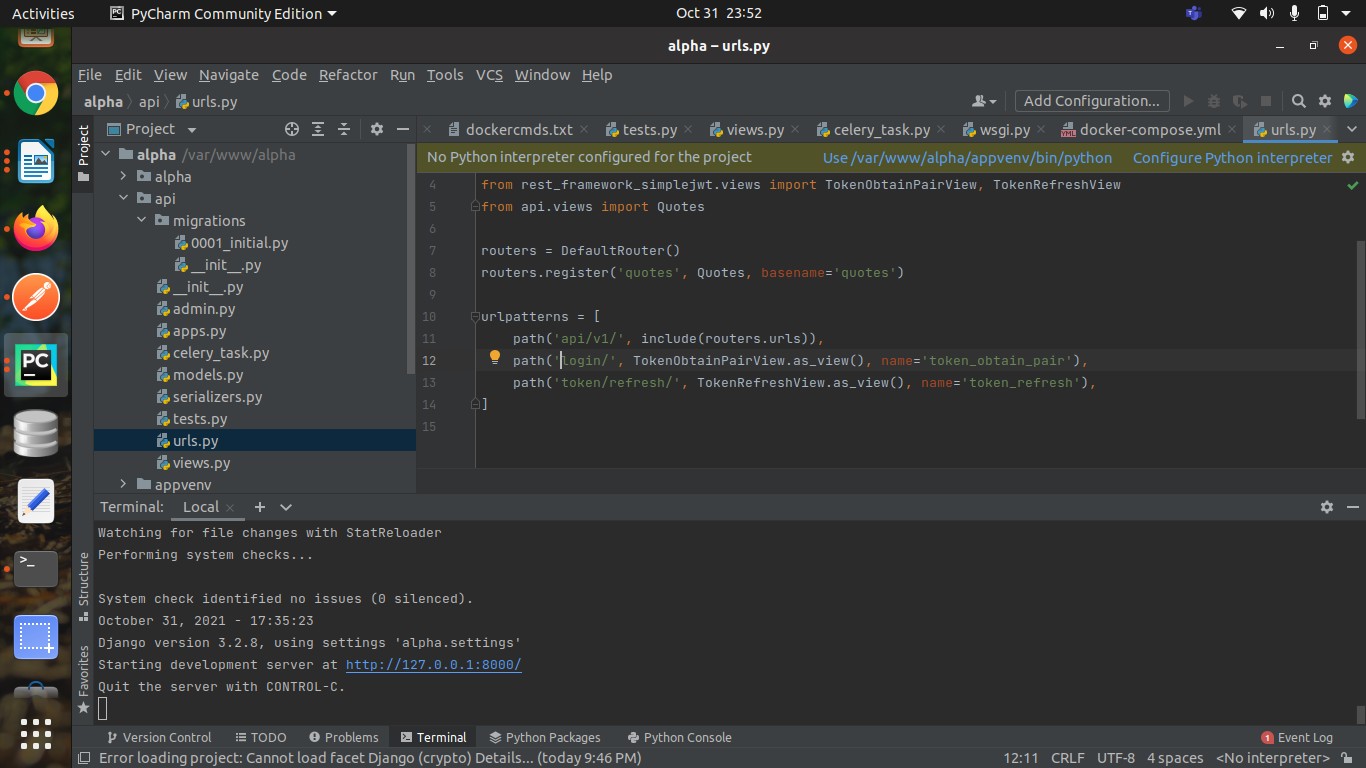Start a Code With Me session
The width and height of the screenshot is (1366, 768).
coord(1350,101)
